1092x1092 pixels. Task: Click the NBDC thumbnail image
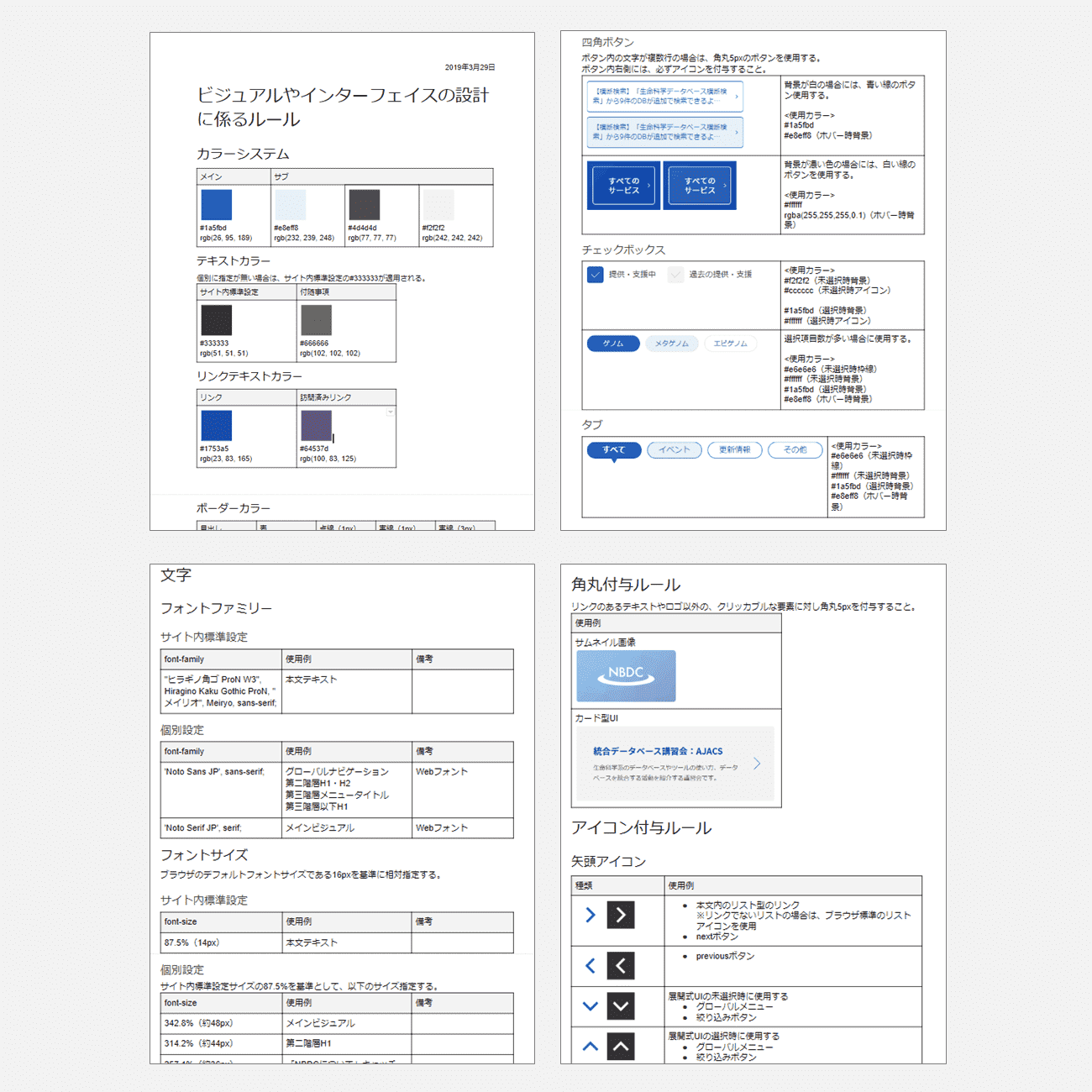[x=626, y=675]
